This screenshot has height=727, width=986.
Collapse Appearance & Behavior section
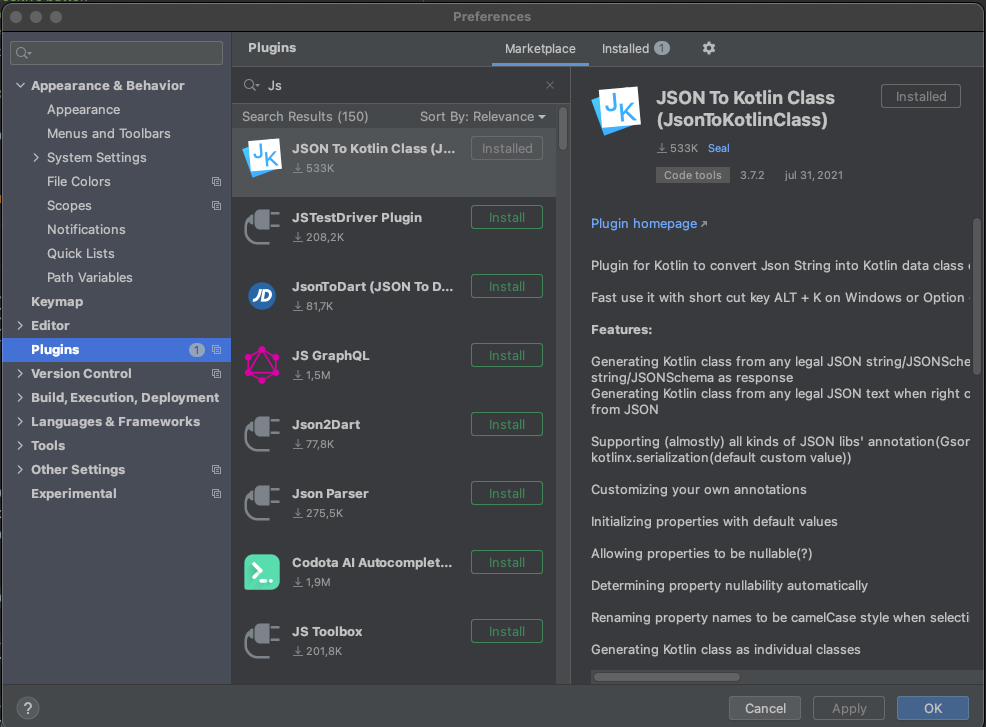coord(20,85)
